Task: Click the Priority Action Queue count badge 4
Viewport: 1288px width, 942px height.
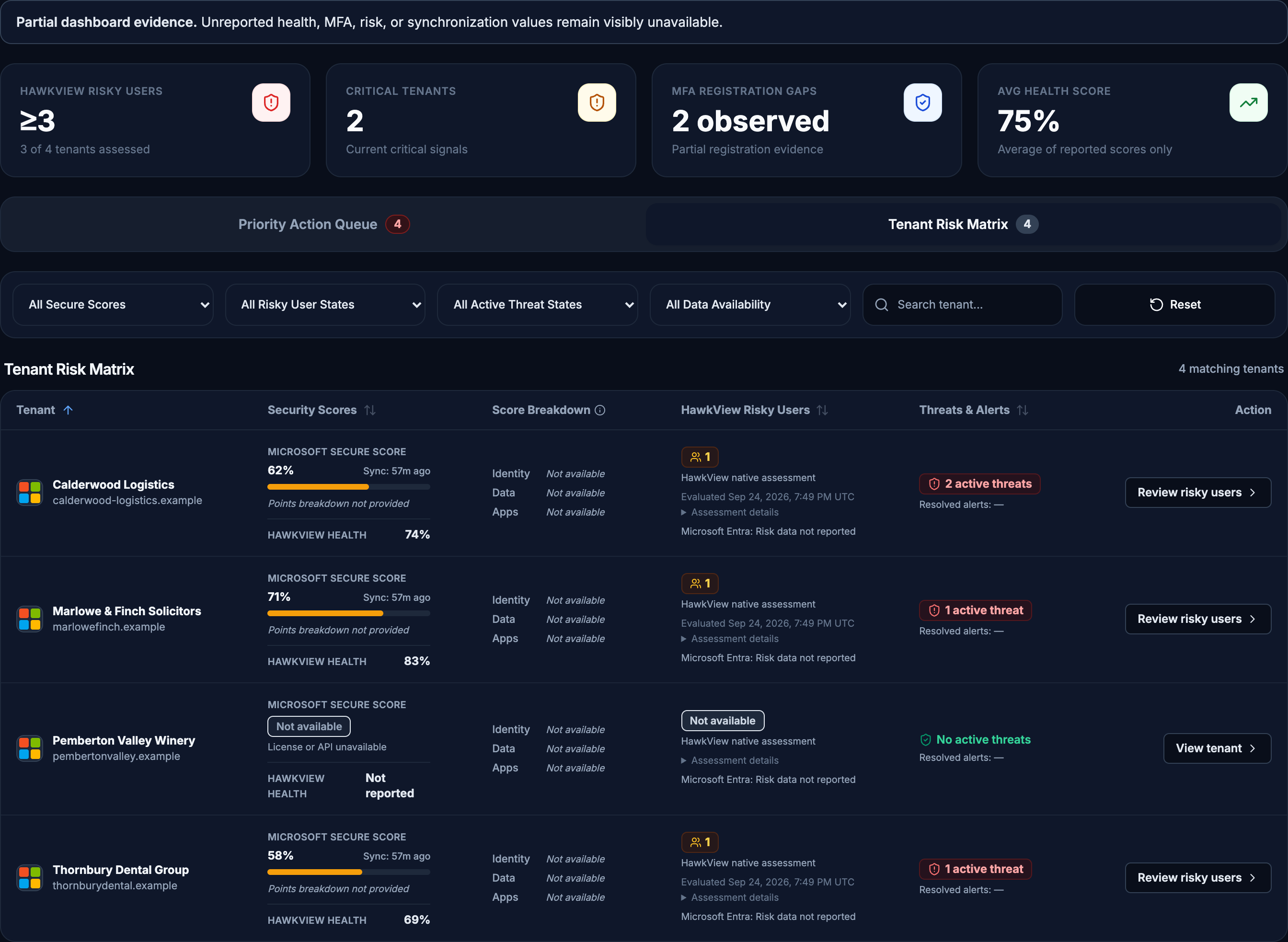Action: (x=397, y=224)
